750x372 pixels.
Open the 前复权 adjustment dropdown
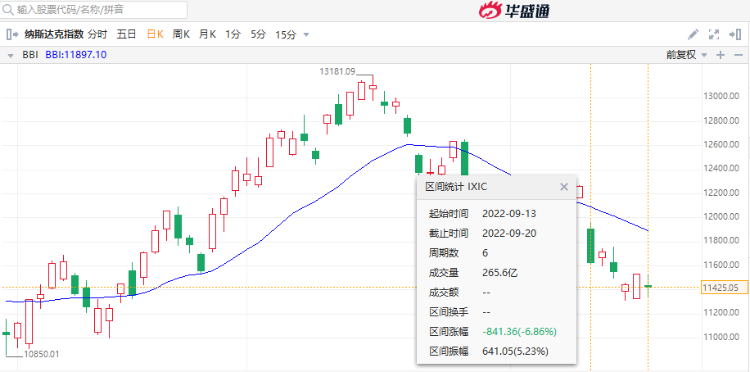686,55
